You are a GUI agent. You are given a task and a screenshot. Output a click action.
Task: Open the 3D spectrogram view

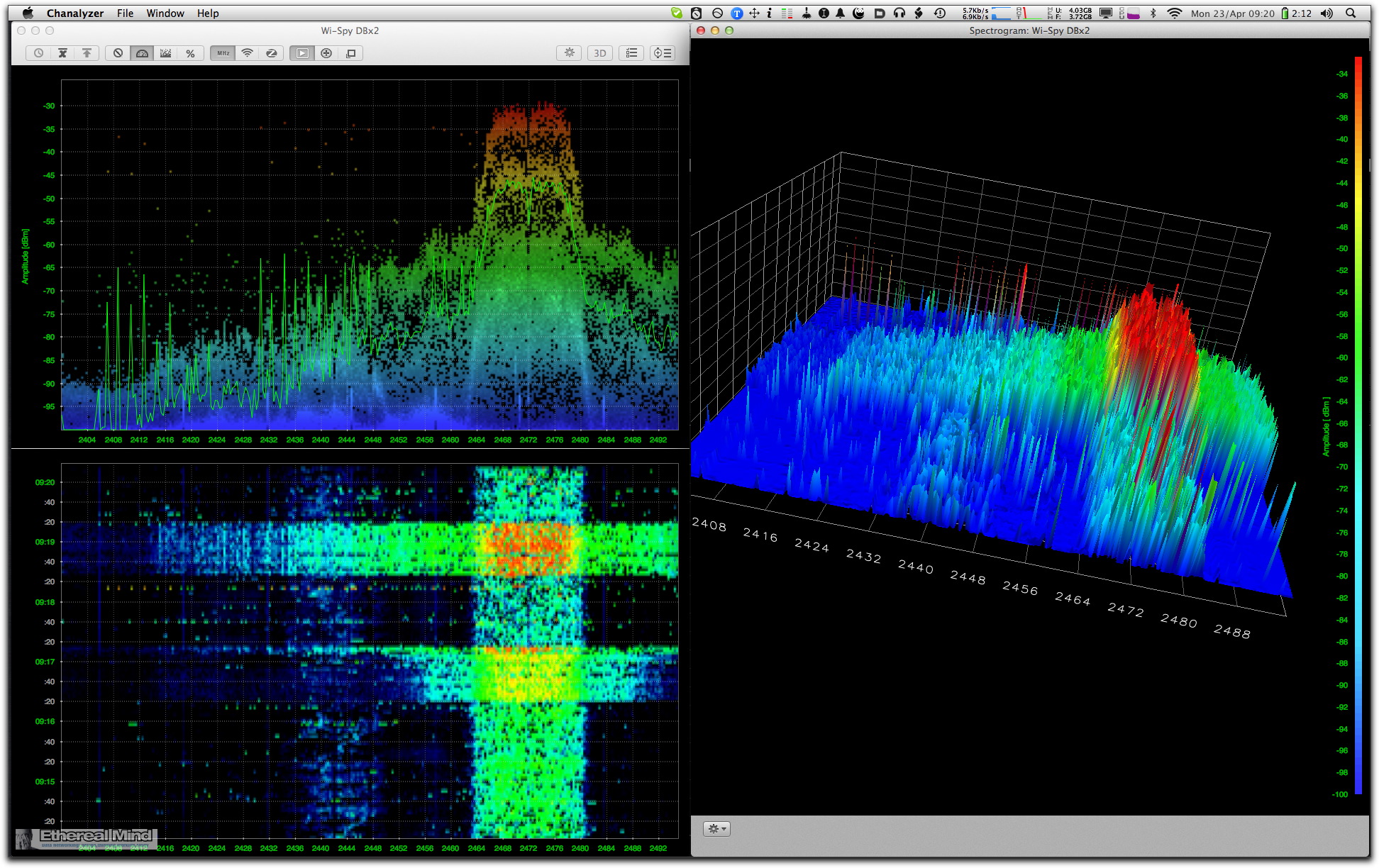click(600, 53)
